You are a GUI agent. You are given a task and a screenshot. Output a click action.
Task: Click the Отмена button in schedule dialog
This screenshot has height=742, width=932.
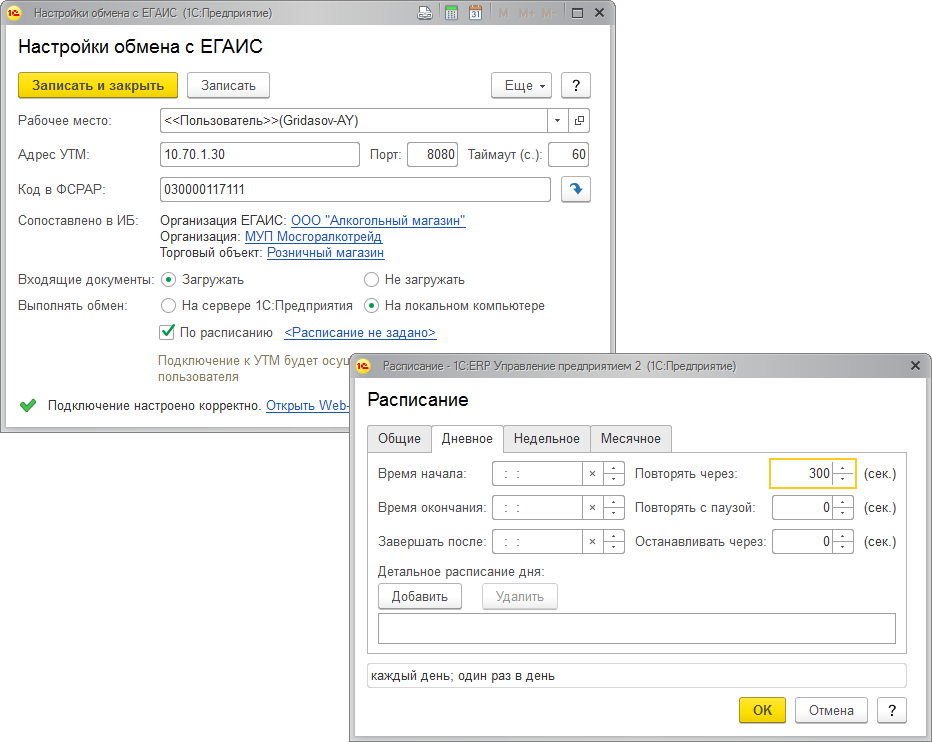click(x=831, y=710)
